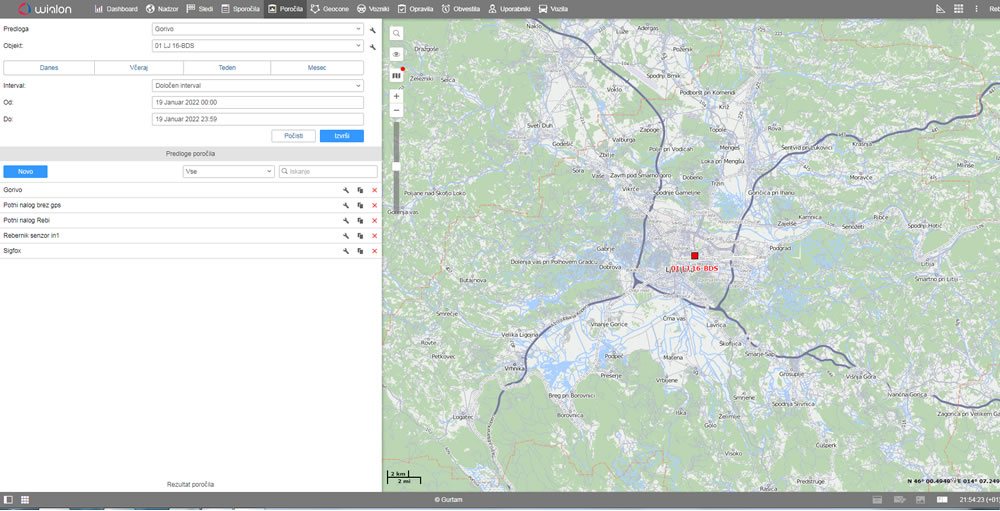Zoom in the map with plus button
The image size is (1000, 511).
click(396, 96)
